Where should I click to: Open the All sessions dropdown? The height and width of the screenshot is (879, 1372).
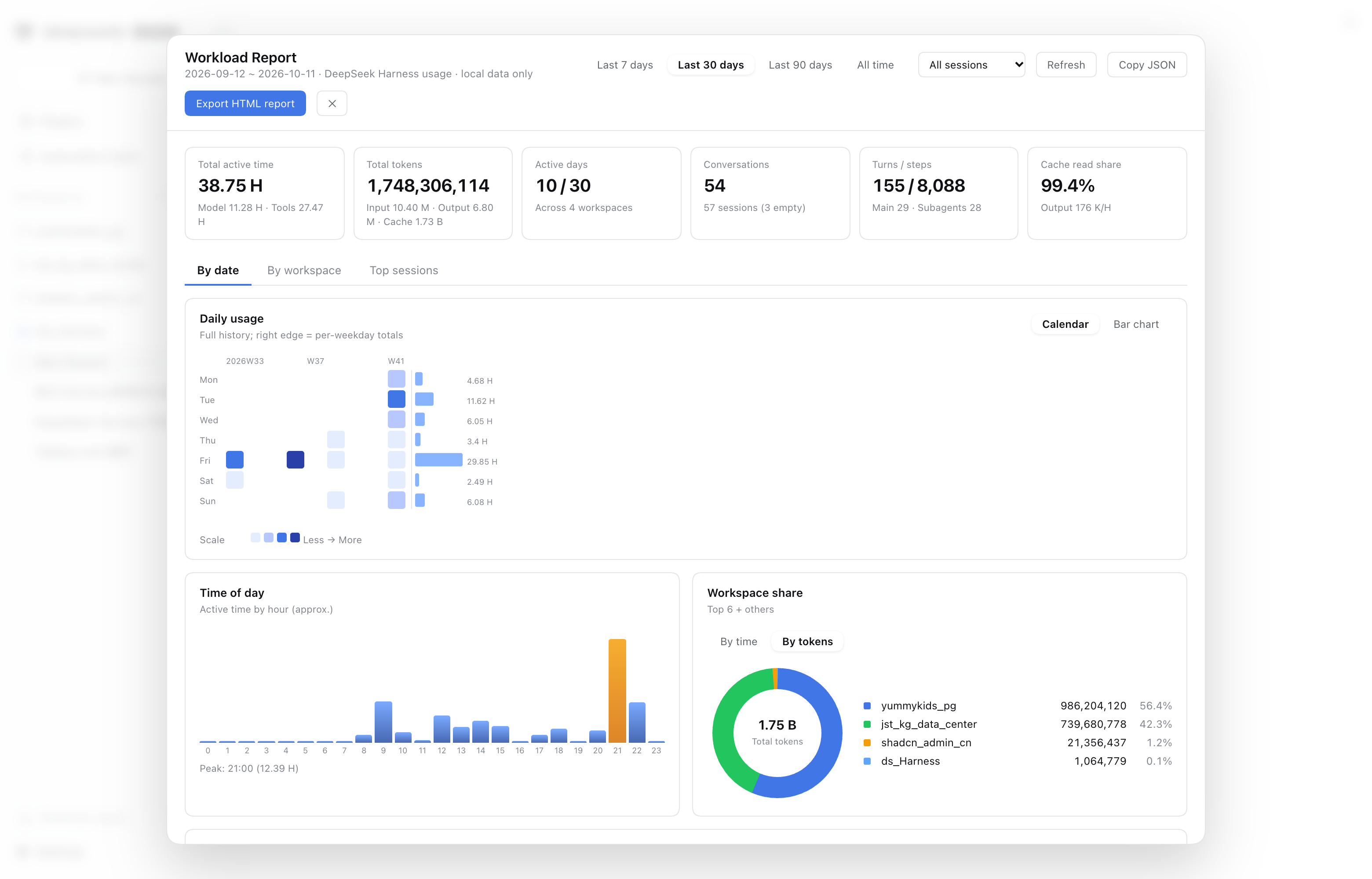[x=971, y=65]
